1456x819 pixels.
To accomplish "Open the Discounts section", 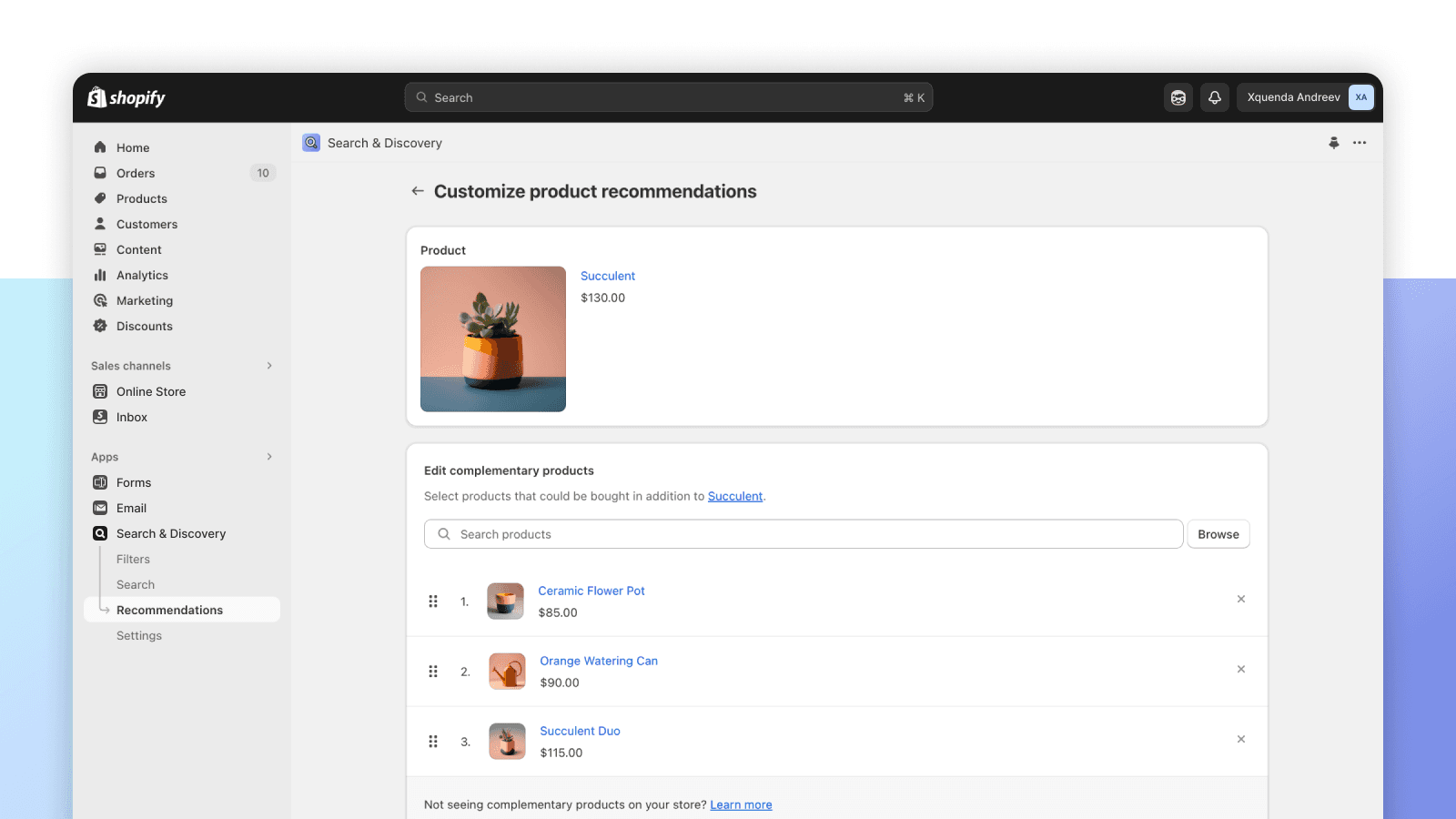I will (145, 326).
